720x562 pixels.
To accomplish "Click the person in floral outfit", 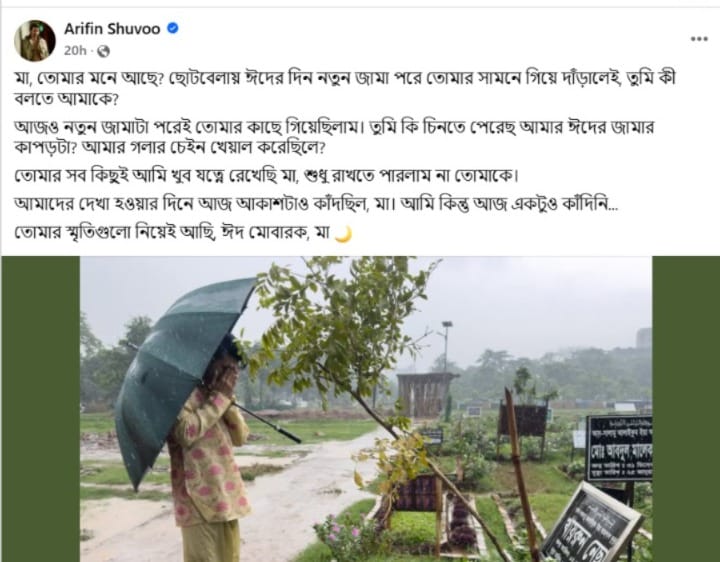I will coord(209,452).
